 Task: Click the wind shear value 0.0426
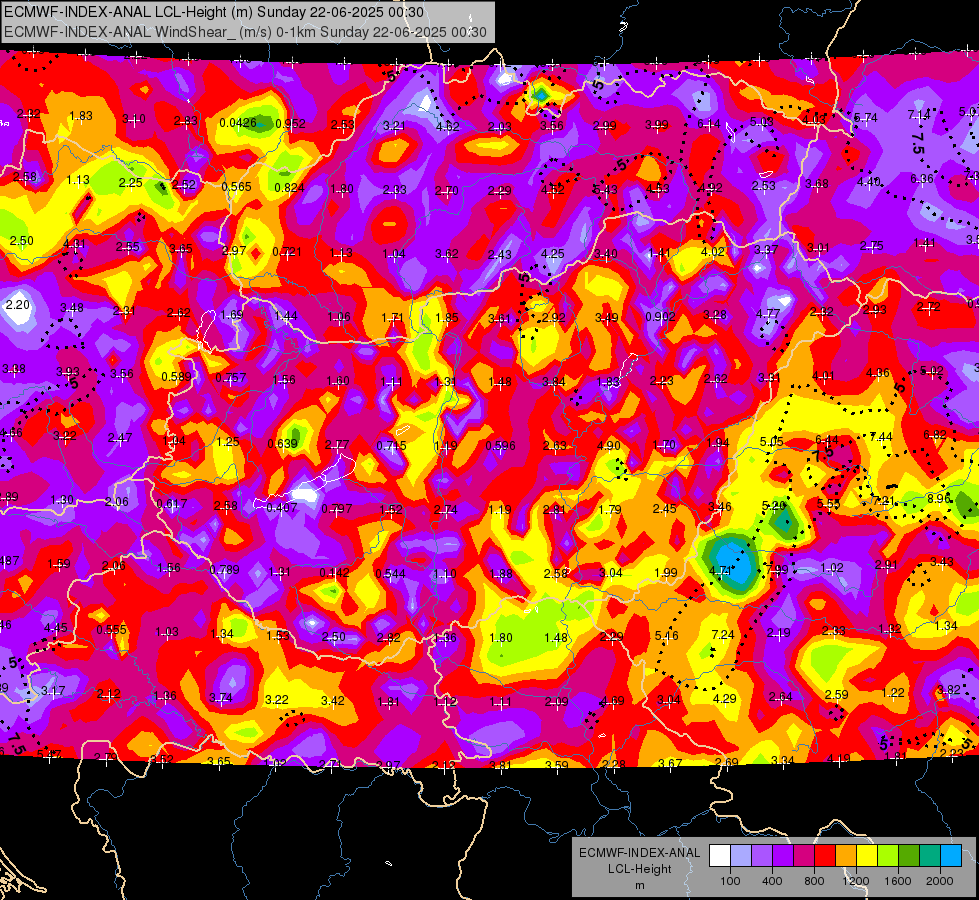click(238, 122)
